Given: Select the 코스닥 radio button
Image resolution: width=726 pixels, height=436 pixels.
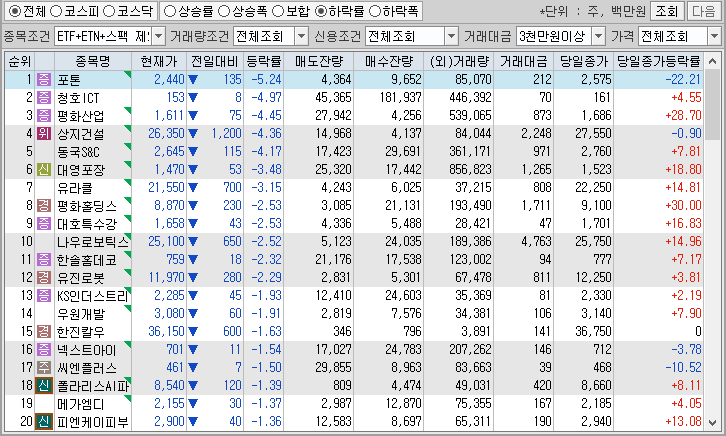Looking at the screenshot, I should (109, 11).
